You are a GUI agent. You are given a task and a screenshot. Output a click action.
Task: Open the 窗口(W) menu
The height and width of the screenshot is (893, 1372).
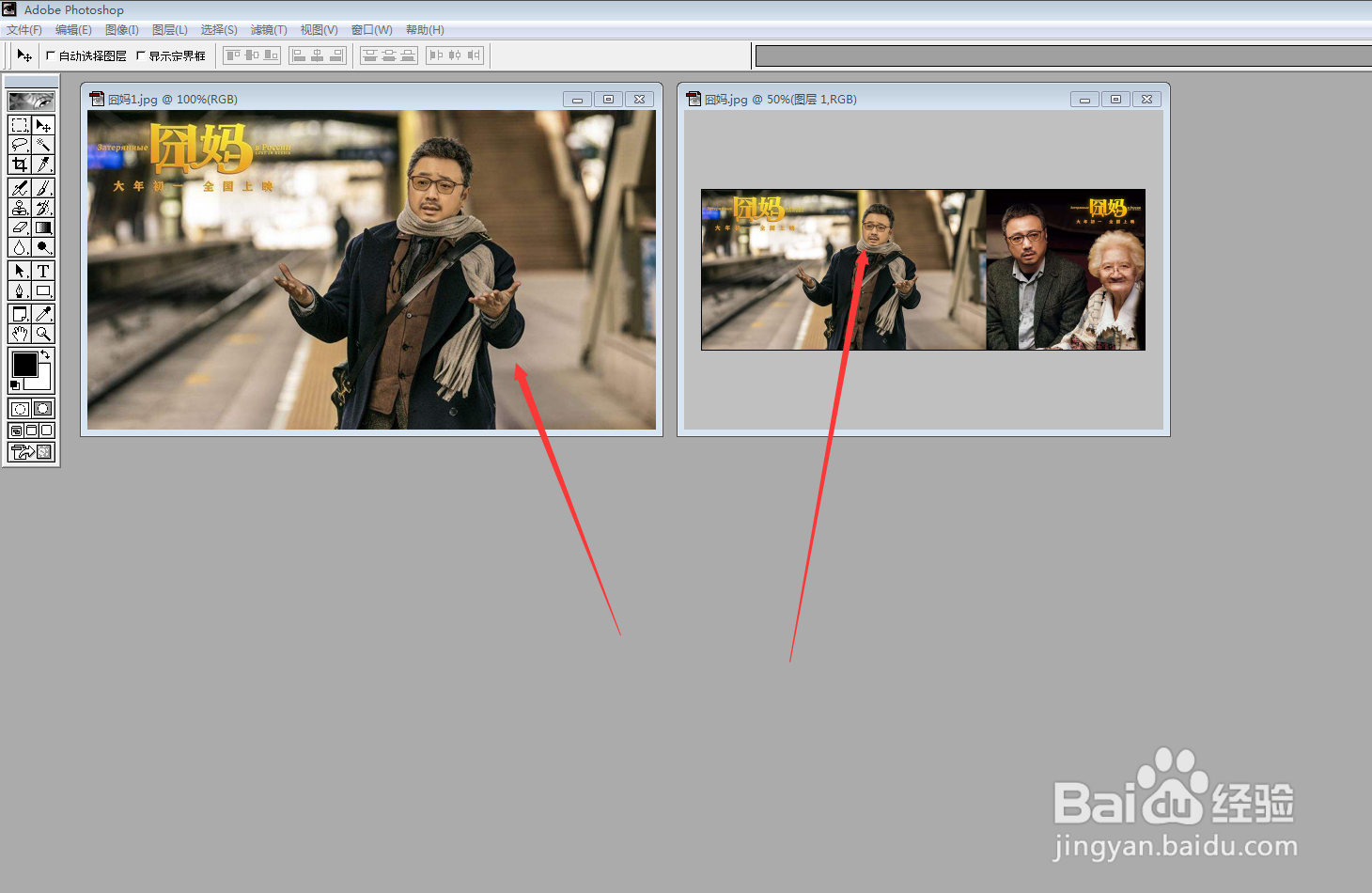tap(372, 30)
